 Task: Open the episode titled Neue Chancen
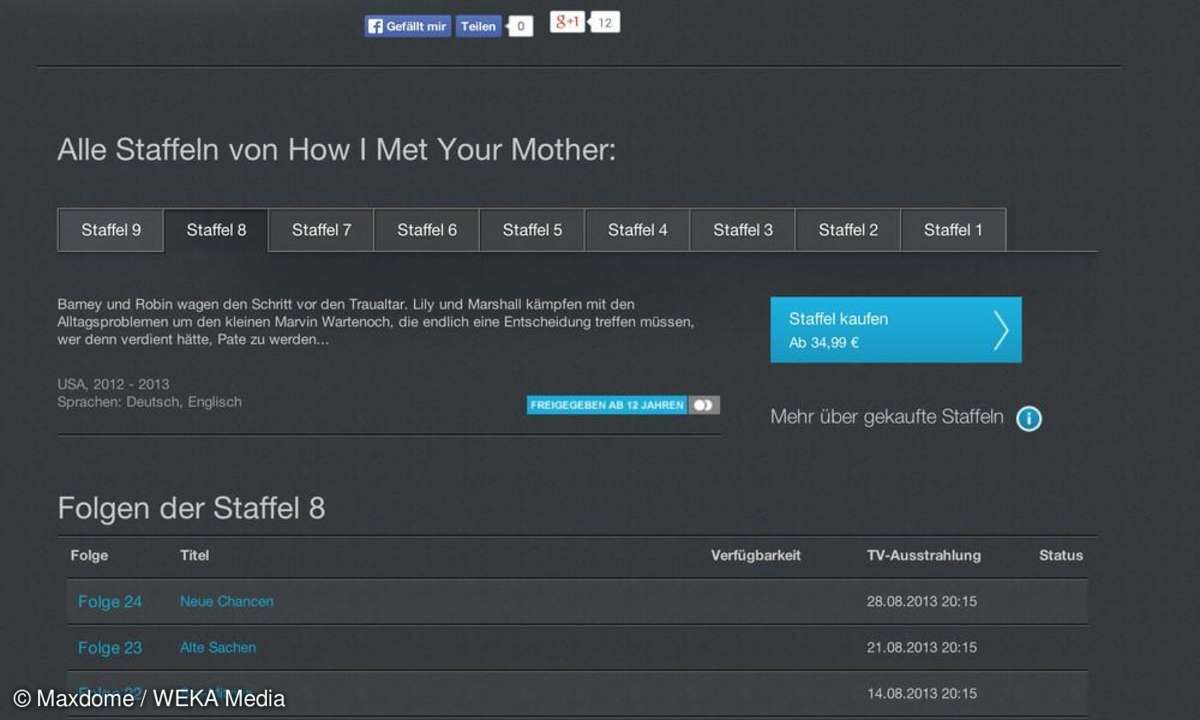click(227, 601)
